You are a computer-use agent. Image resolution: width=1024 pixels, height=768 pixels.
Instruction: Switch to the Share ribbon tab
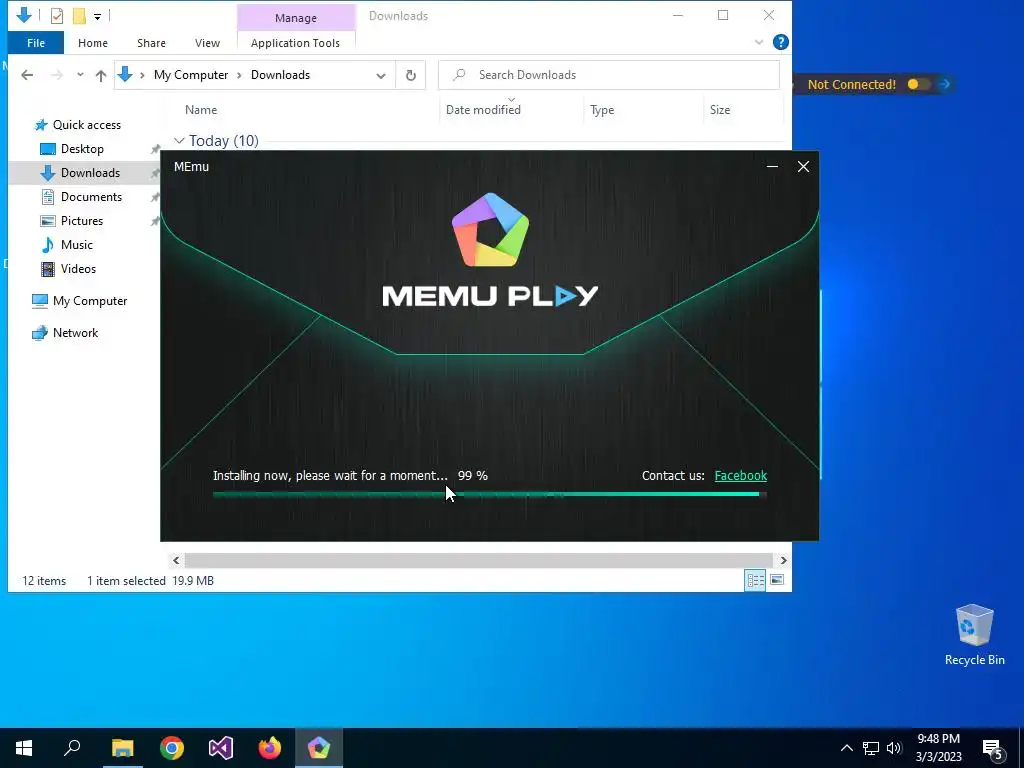(151, 43)
